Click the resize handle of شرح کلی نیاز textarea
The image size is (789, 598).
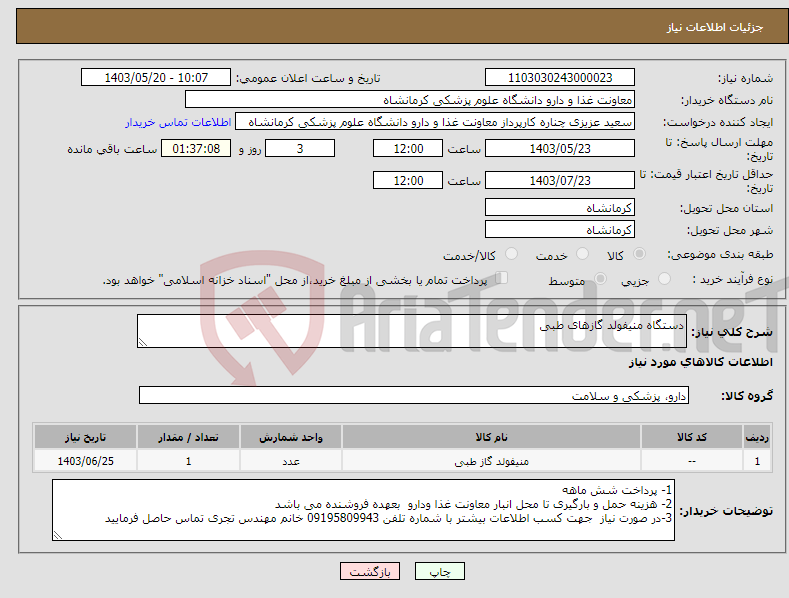tap(143, 342)
